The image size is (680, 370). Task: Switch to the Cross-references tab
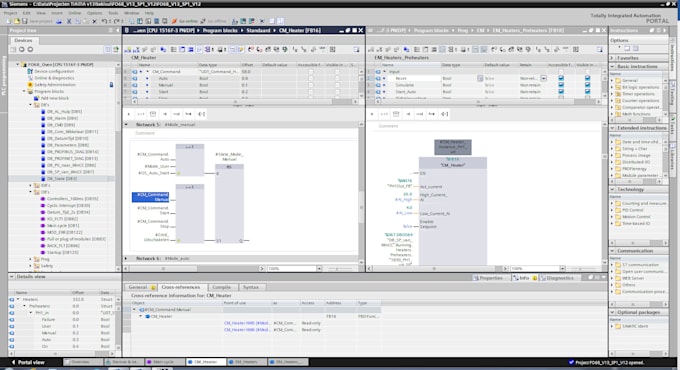coord(181,288)
